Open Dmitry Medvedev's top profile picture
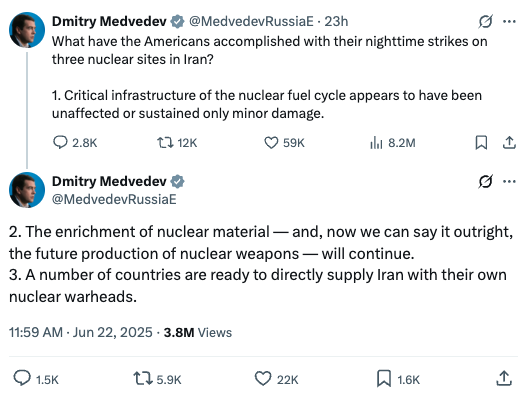 27,30
